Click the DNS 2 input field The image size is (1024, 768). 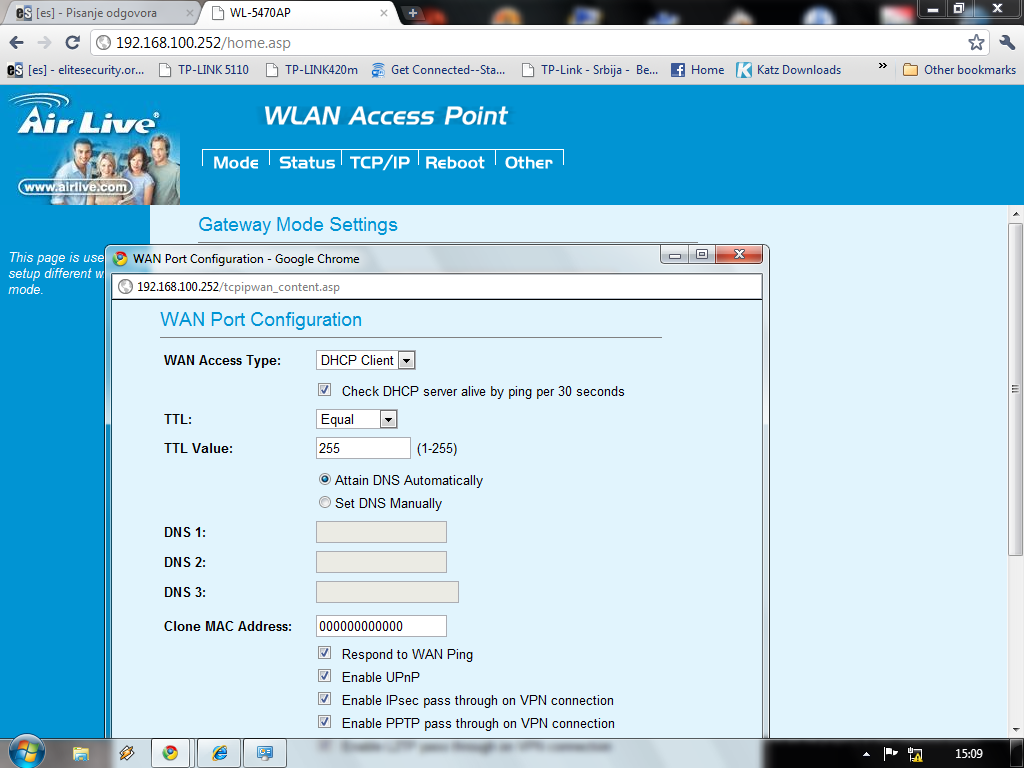pos(381,562)
